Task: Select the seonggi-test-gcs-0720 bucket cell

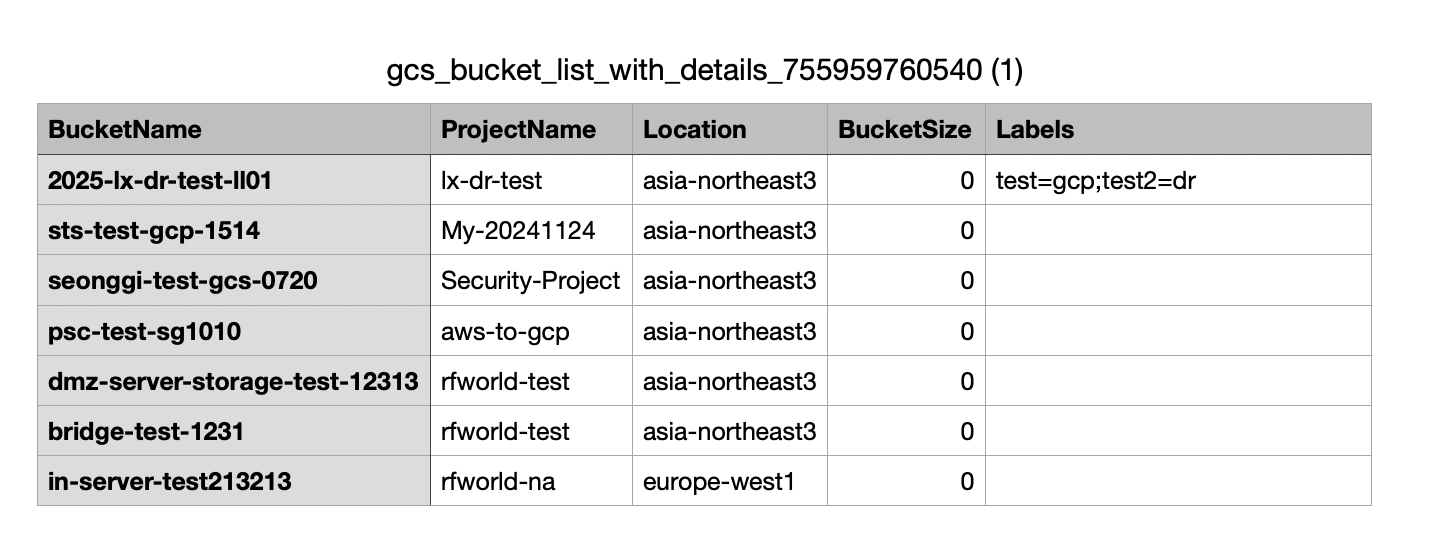Action: (234, 280)
